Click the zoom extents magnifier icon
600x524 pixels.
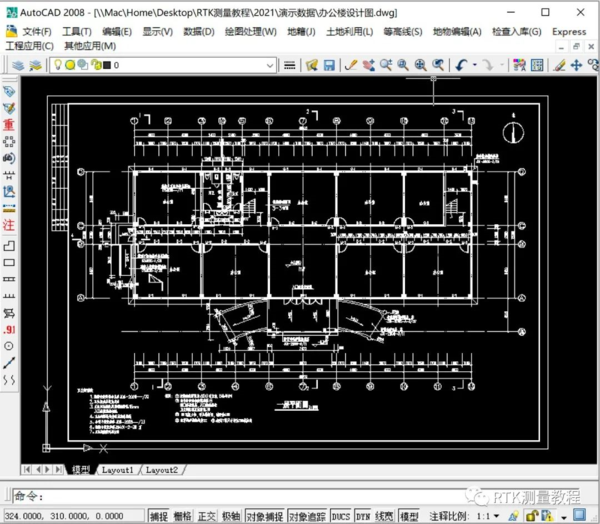click(421, 65)
